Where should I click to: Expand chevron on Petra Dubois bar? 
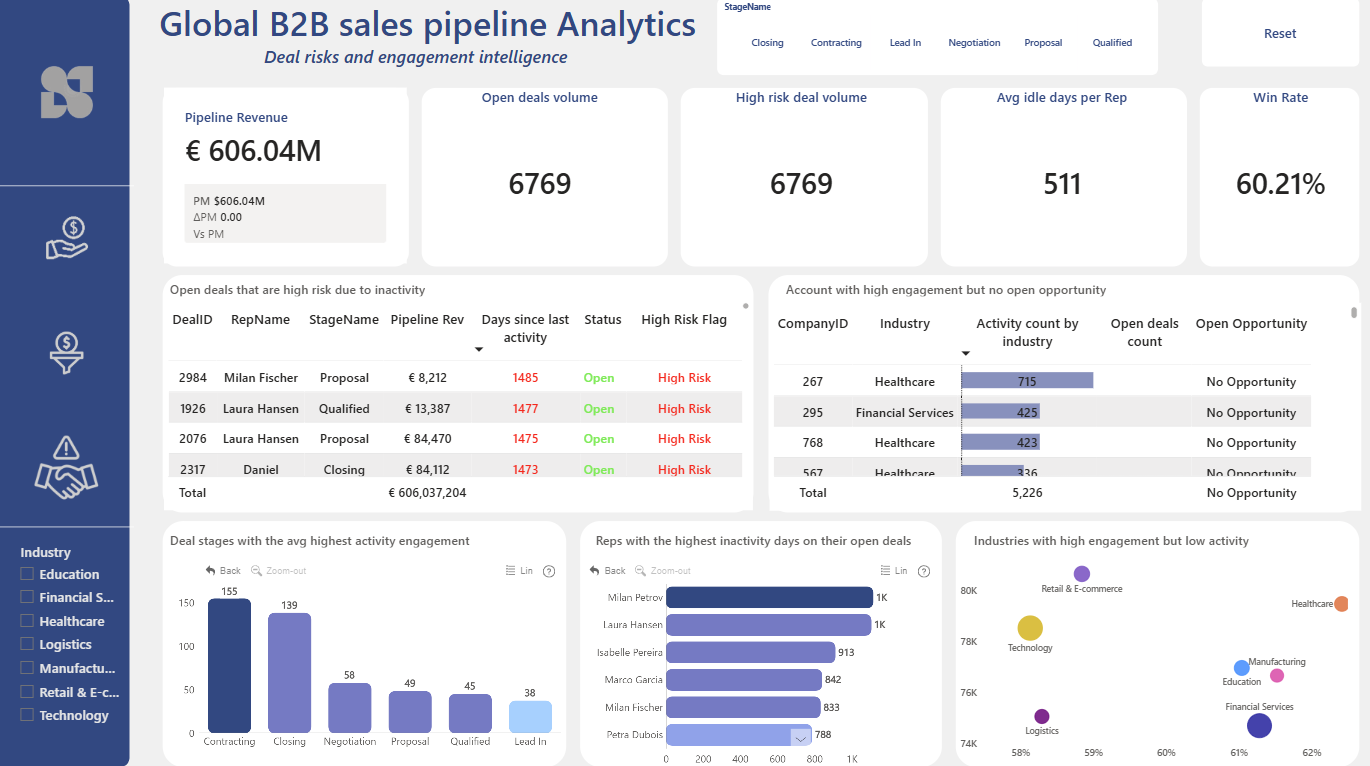(800, 738)
